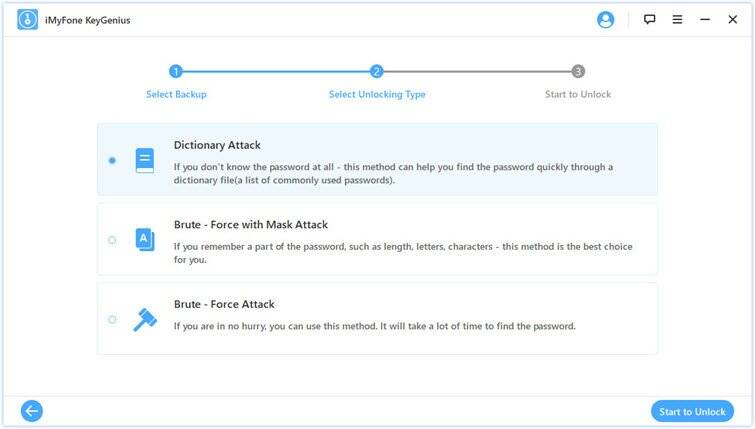Viewport: 755px width, 429px height.
Task: Click the iMyFone KeyGenius app logo
Action: (x=27, y=20)
